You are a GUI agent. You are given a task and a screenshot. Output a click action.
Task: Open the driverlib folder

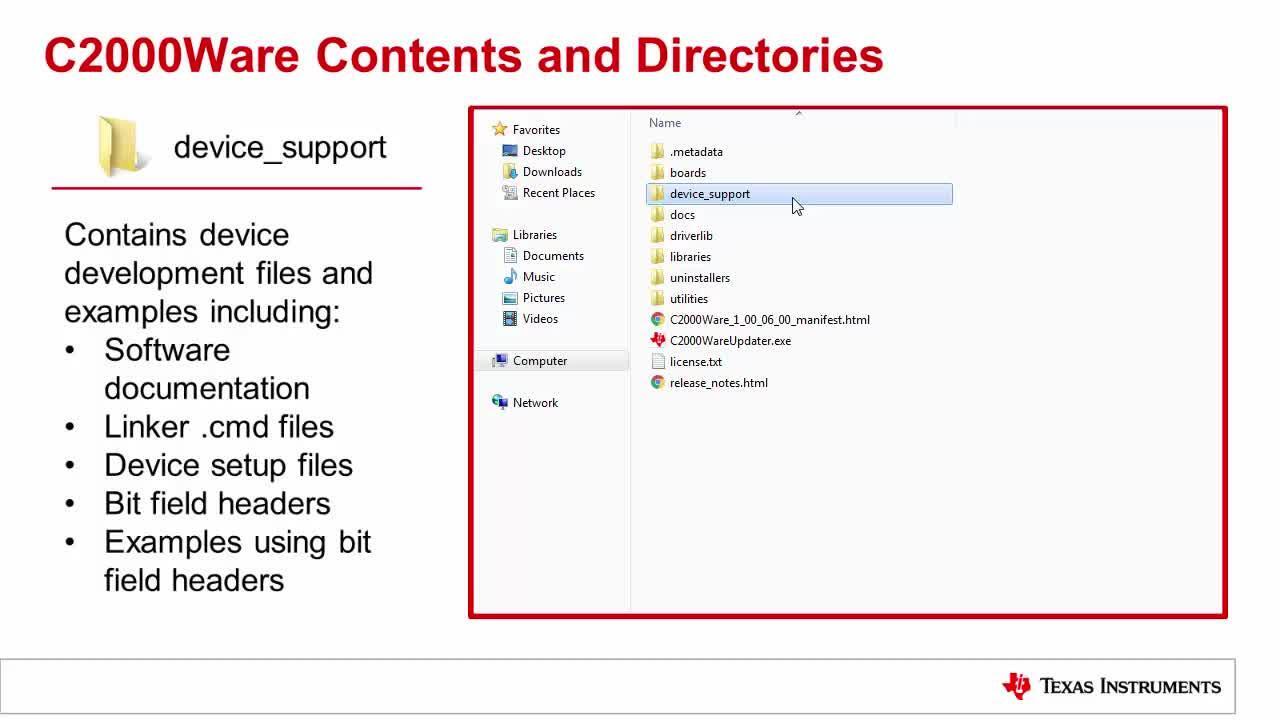tap(691, 236)
